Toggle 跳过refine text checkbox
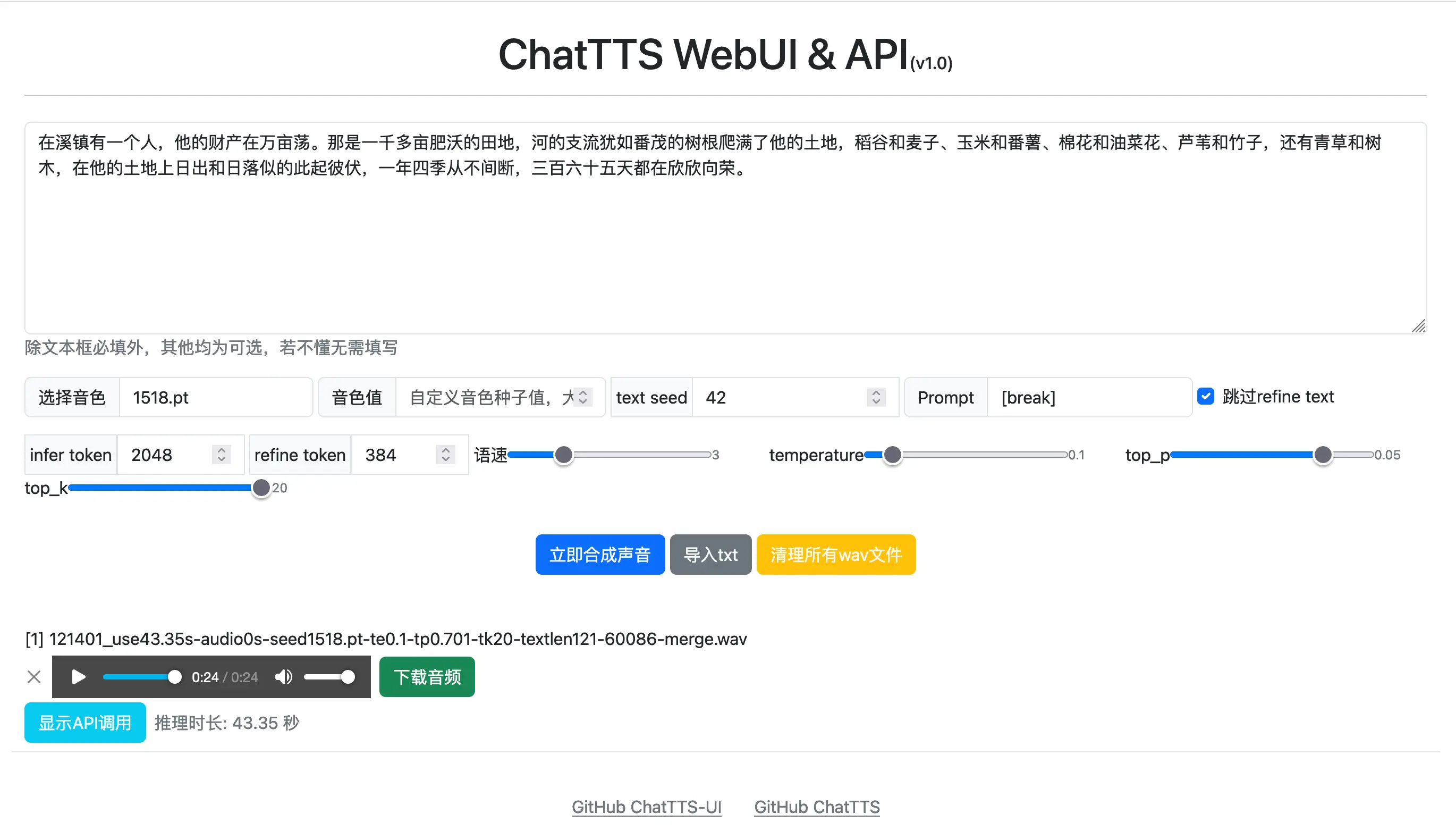Viewport: 1456px width, 839px height. (x=1205, y=397)
